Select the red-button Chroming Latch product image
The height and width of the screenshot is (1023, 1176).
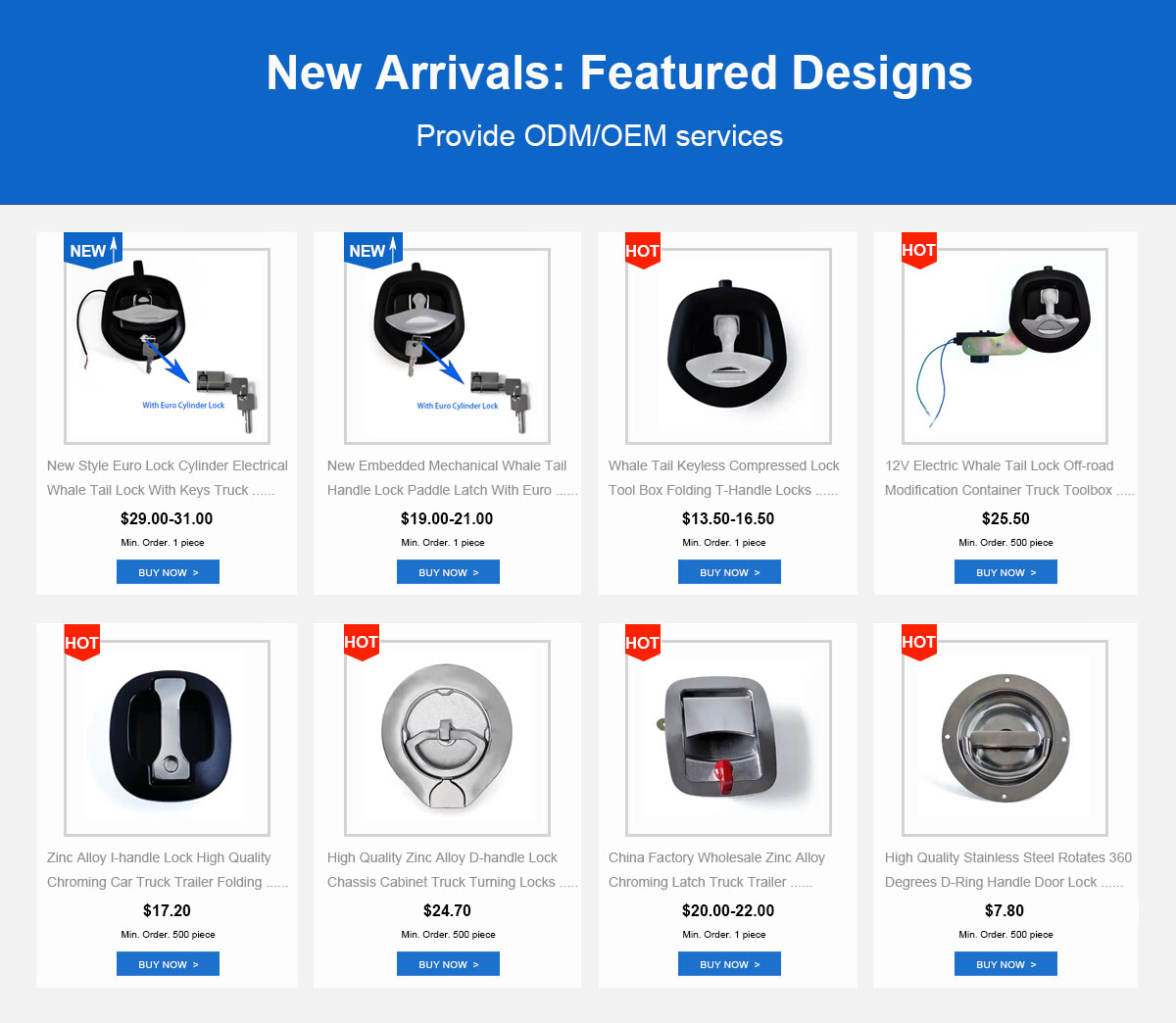pyautogui.click(x=728, y=738)
